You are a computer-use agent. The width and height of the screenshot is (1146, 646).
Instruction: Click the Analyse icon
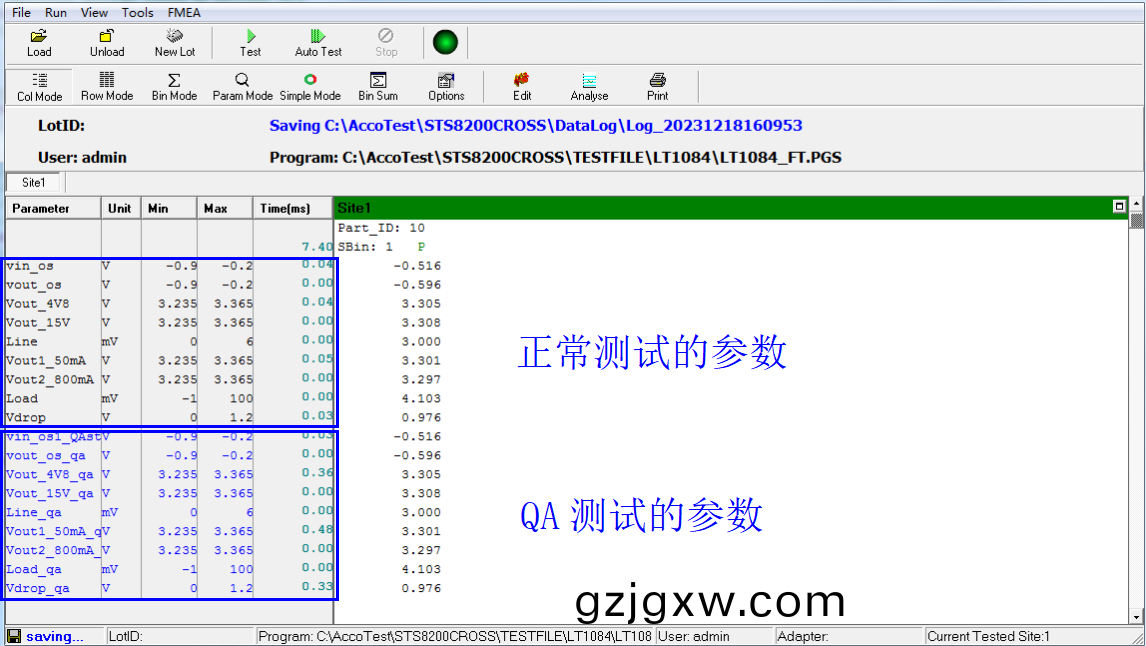589,85
